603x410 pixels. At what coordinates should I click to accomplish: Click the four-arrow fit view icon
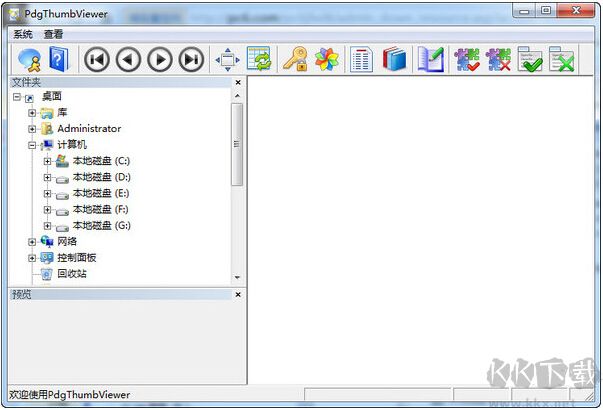click(228, 60)
